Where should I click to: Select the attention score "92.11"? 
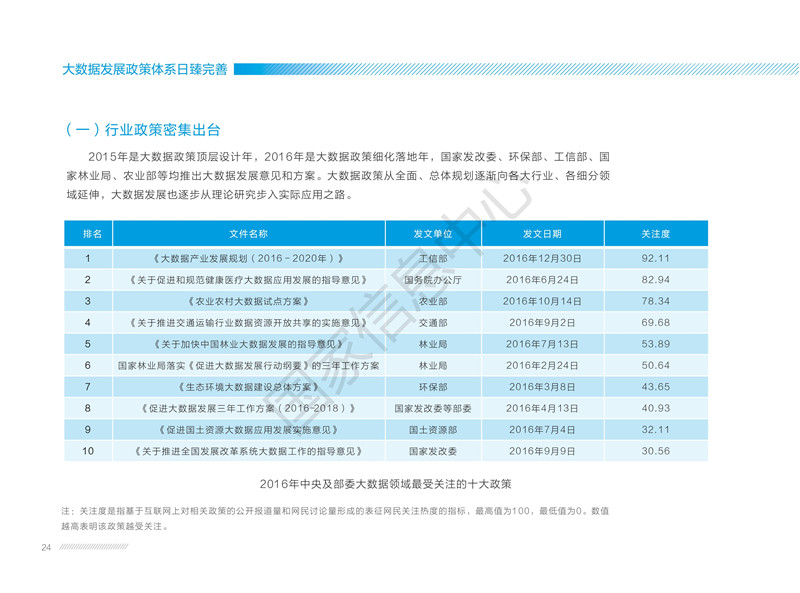[x=656, y=259]
